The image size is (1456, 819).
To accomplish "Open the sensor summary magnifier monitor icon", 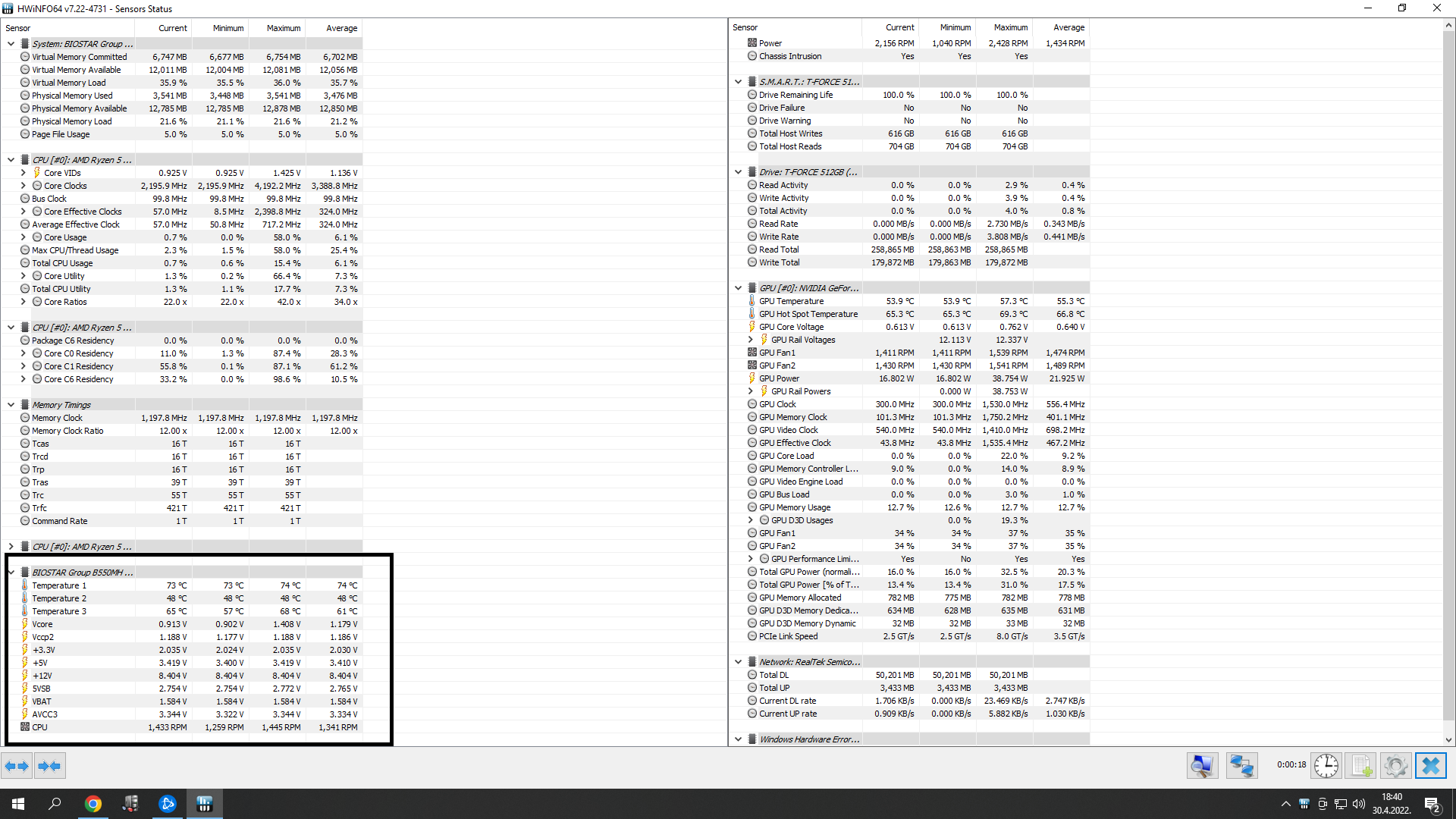I will tap(1202, 766).
